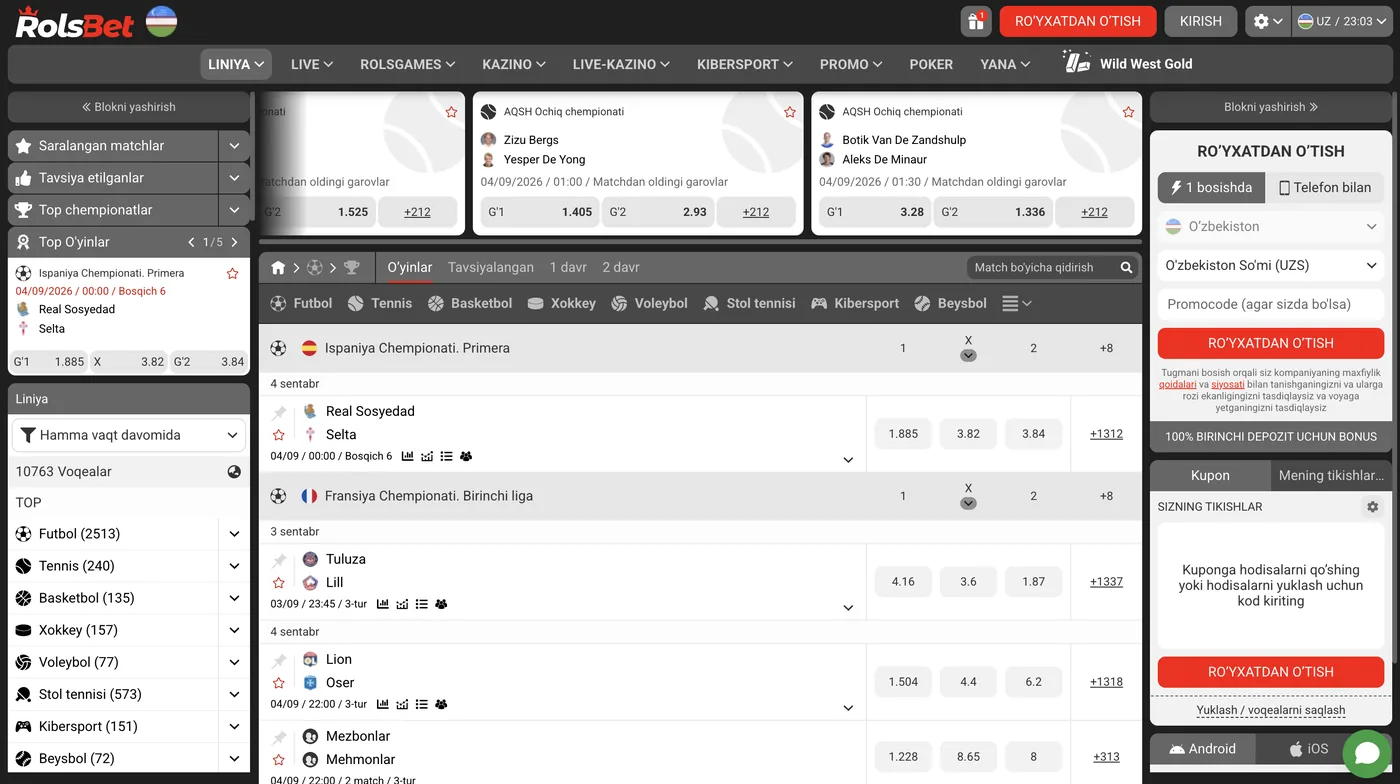
Task: Switch to 1 davr tab
Action: coord(568,267)
